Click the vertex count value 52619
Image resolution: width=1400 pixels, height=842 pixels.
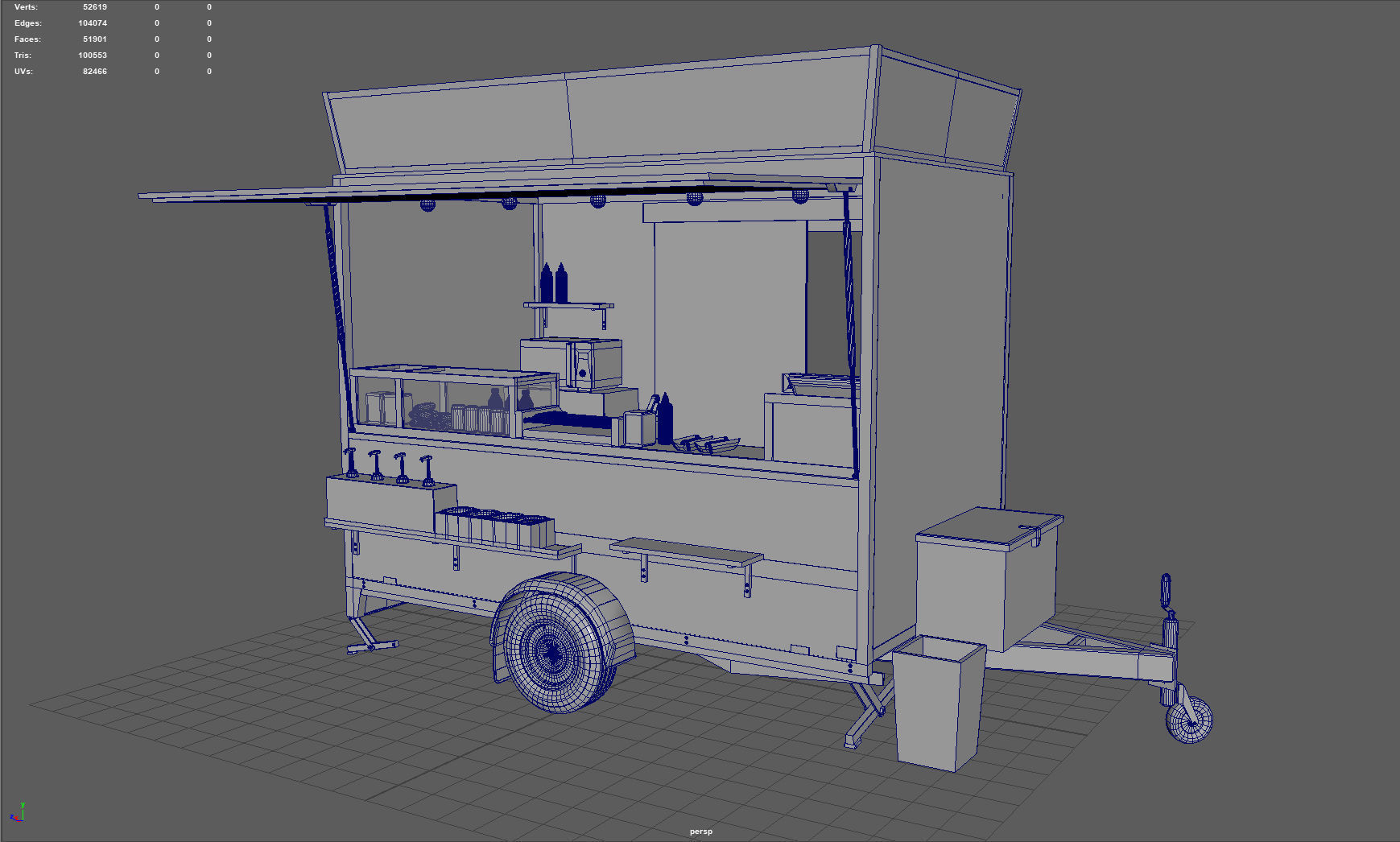pos(95,6)
